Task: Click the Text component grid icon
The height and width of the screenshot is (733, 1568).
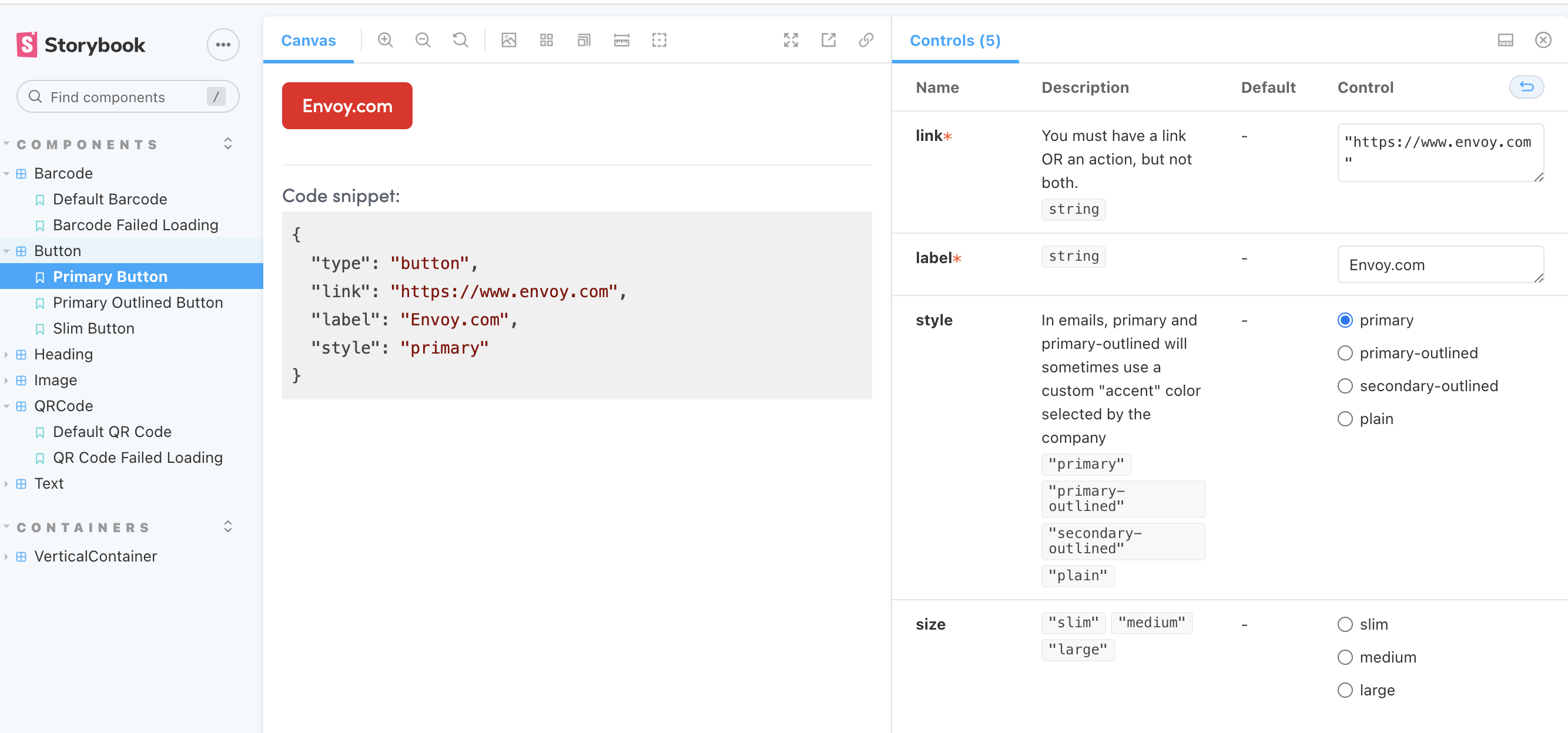Action: tap(21, 483)
